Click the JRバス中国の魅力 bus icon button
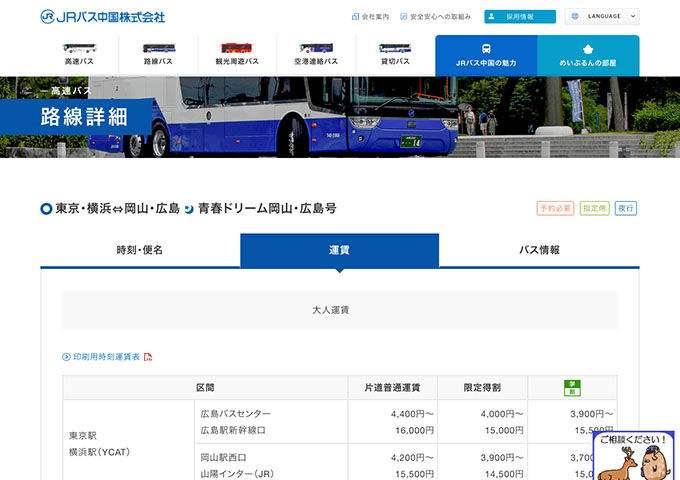680x480 pixels. pos(486,48)
